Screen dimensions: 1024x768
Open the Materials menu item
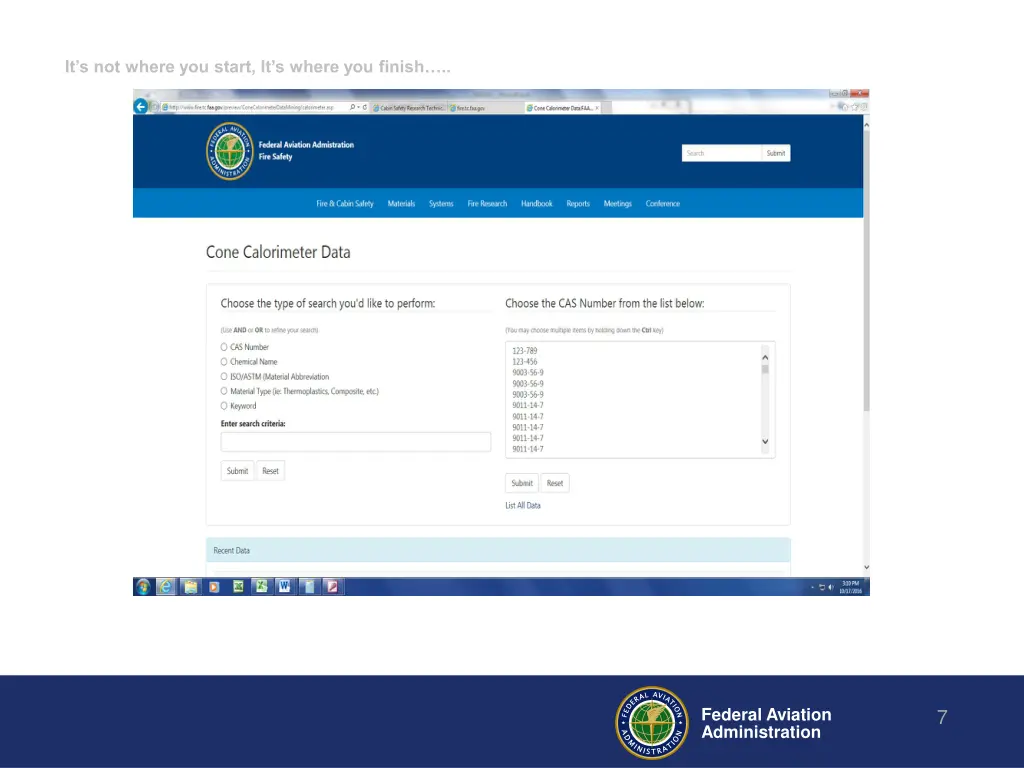[x=401, y=204]
